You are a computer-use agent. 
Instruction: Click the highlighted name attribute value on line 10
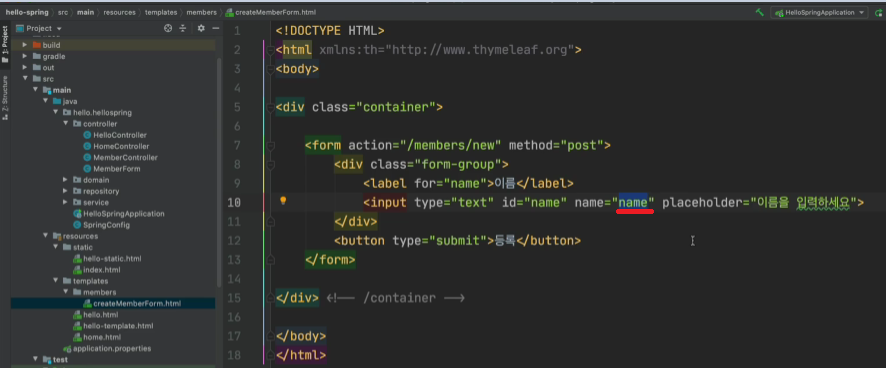click(632, 202)
